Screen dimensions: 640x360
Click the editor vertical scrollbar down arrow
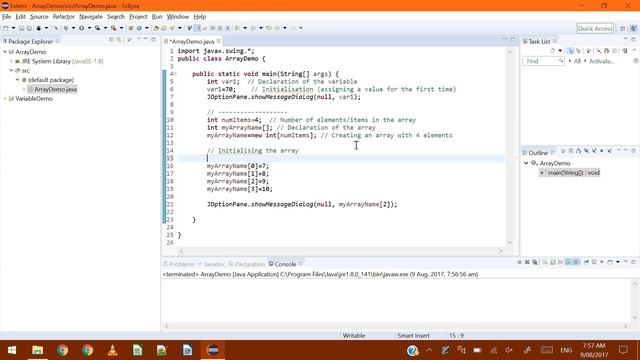510,242
